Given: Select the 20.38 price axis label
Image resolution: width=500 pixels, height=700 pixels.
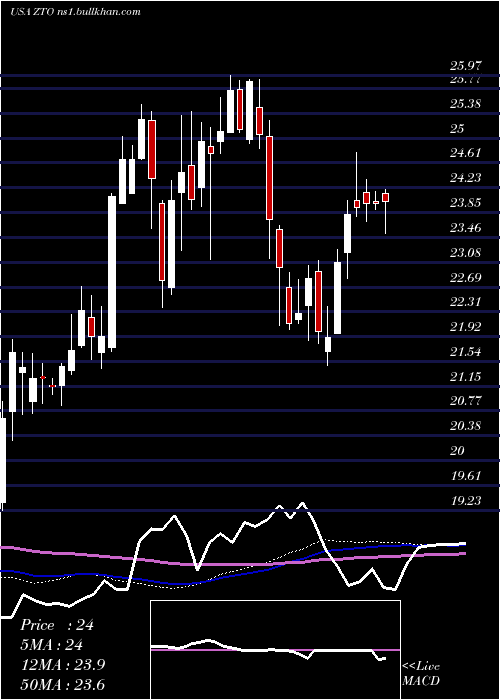Looking at the screenshot, I should (x=466, y=426).
